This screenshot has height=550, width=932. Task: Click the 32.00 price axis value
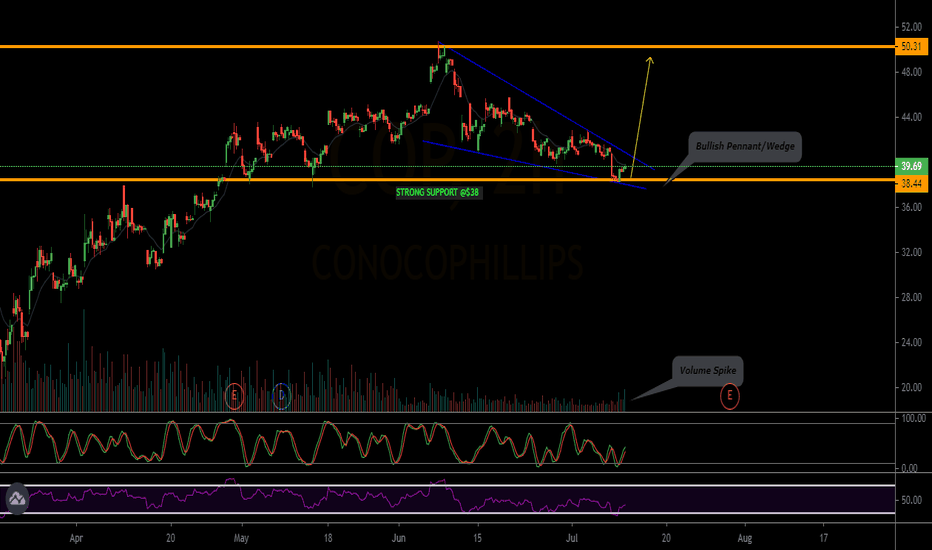click(911, 252)
